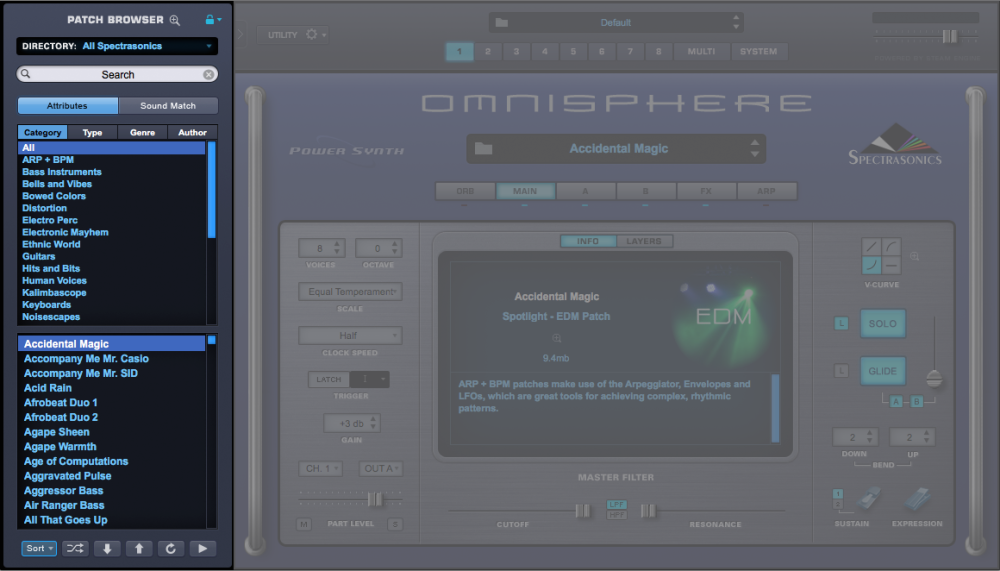Open the OUT A output dropdown
This screenshot has height=571, width=1000.
(381, 468)
